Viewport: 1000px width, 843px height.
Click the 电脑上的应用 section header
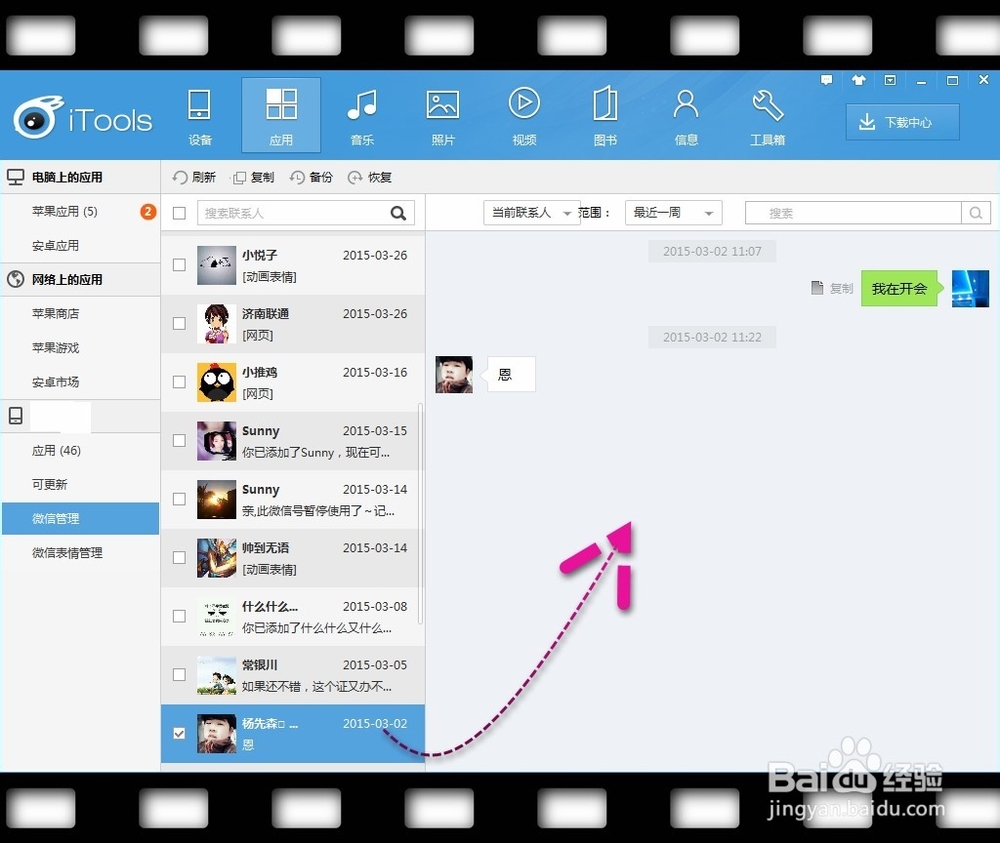pos(80,177)
